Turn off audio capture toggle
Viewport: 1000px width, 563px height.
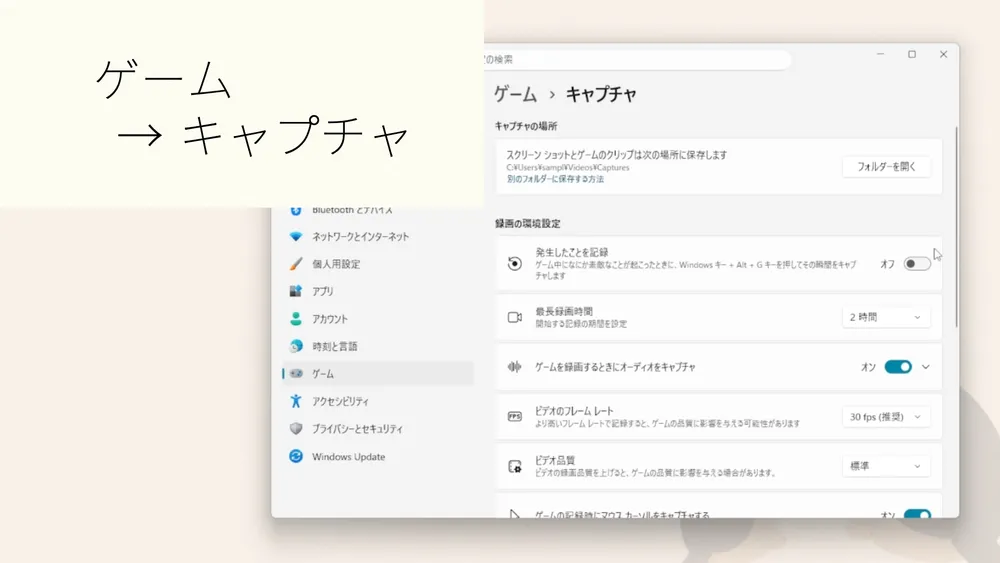898,367
